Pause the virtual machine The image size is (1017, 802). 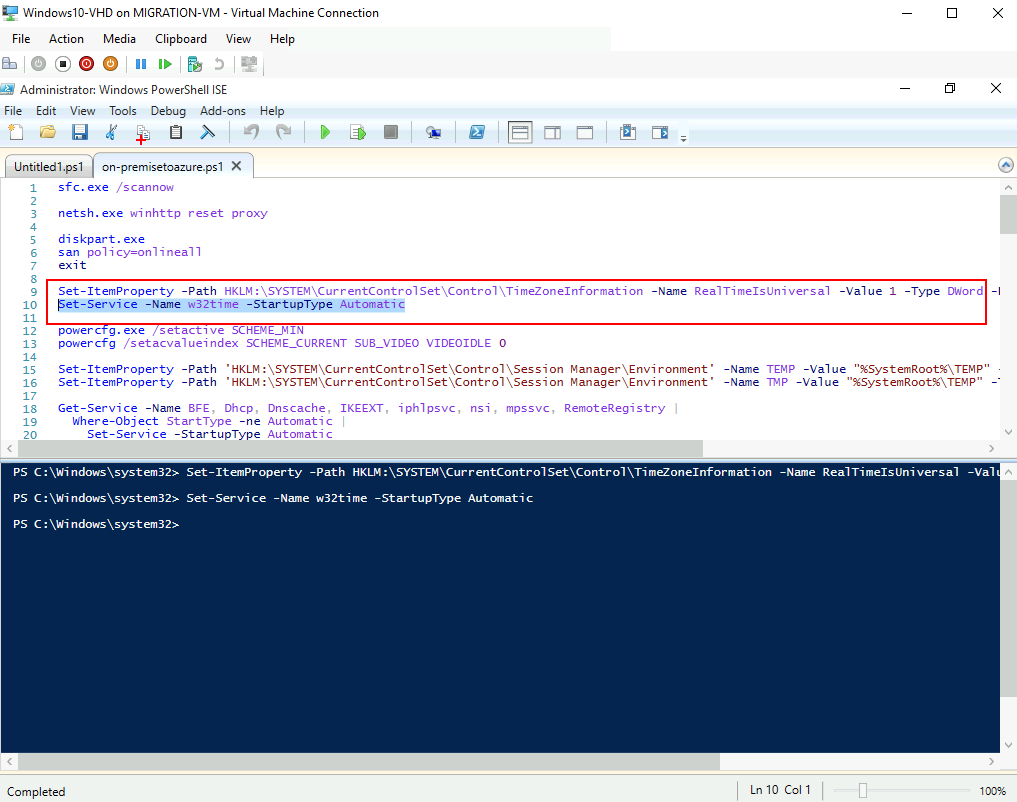(141, 64)
